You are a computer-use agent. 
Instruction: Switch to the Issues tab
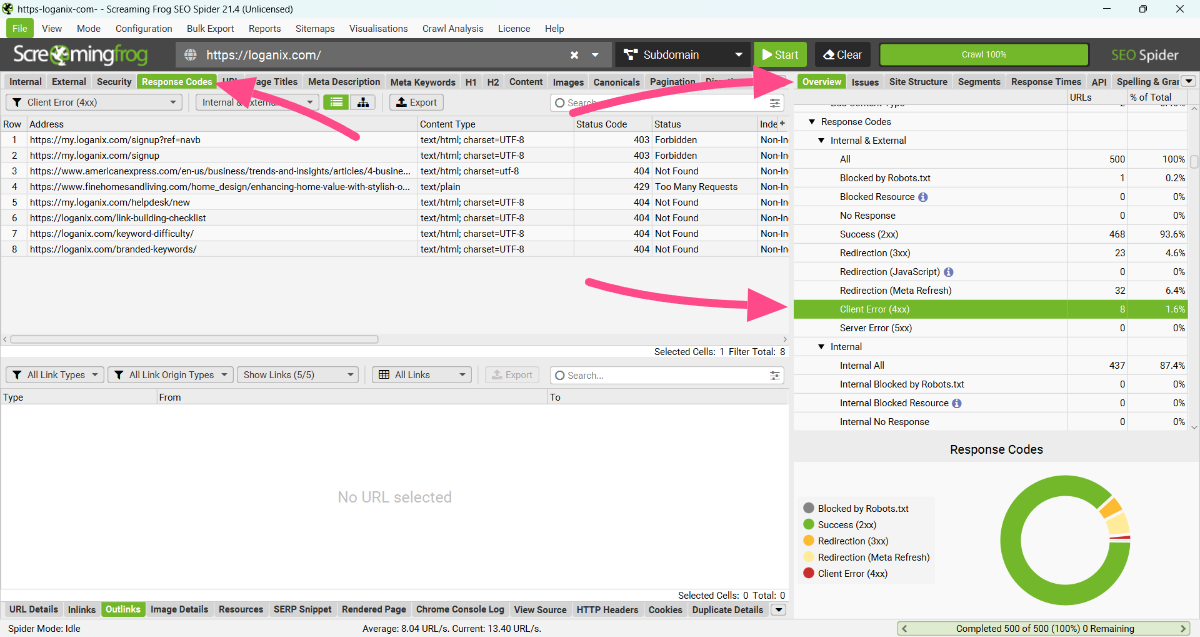coord(865,82)
